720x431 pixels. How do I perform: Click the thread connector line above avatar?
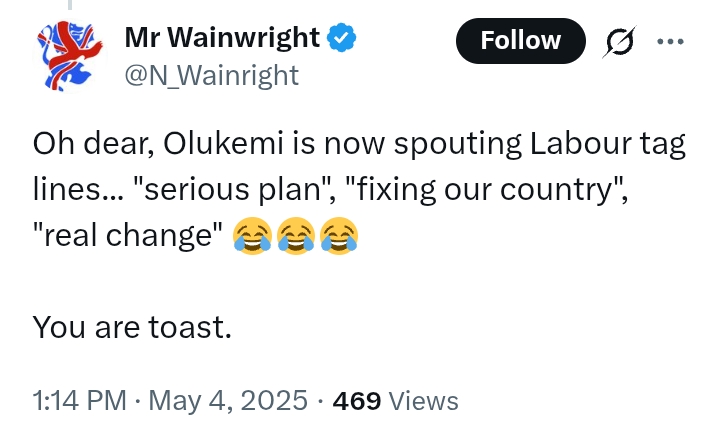tap(70, 5)
